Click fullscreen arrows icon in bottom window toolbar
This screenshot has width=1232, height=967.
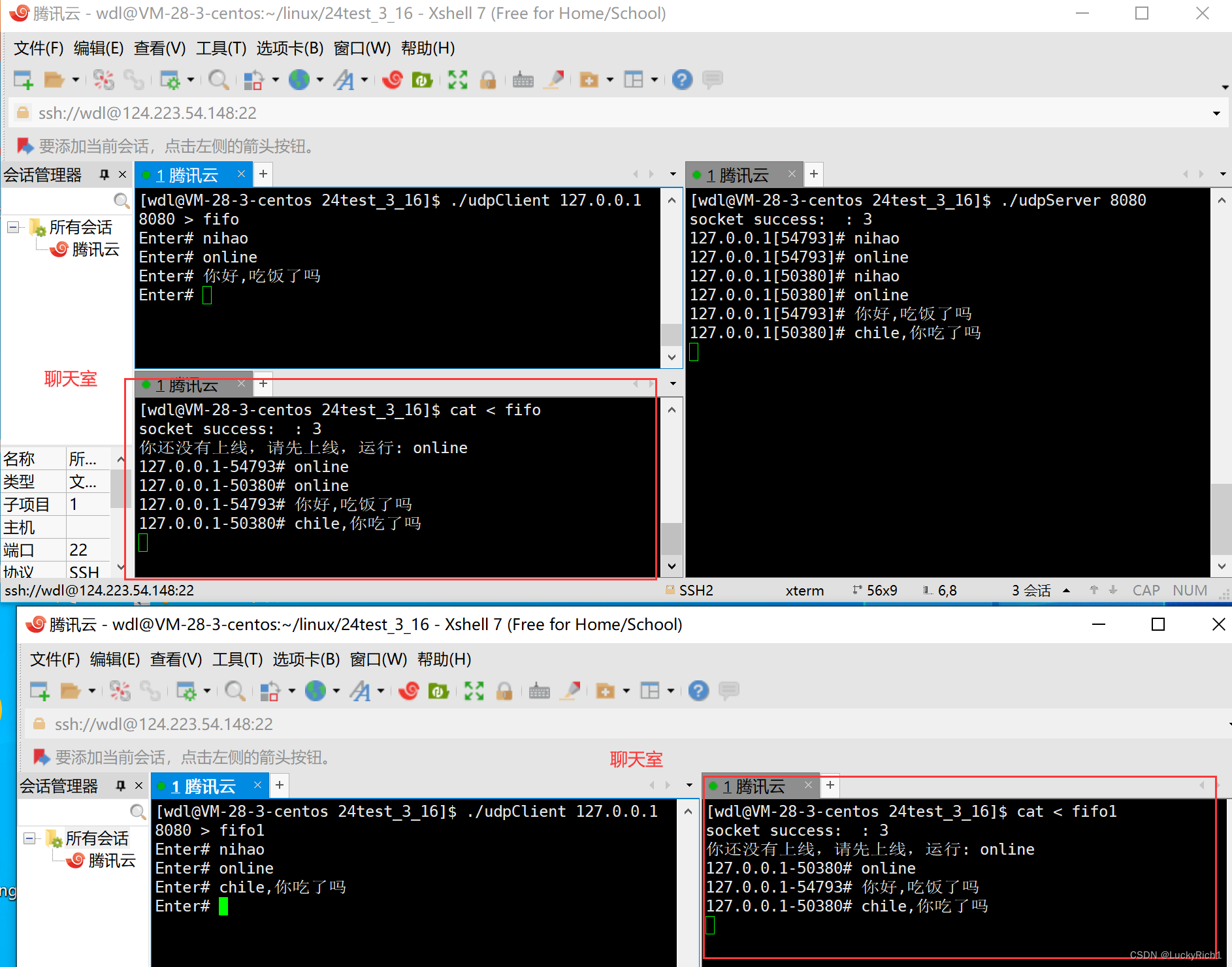(x=474, y=691)
